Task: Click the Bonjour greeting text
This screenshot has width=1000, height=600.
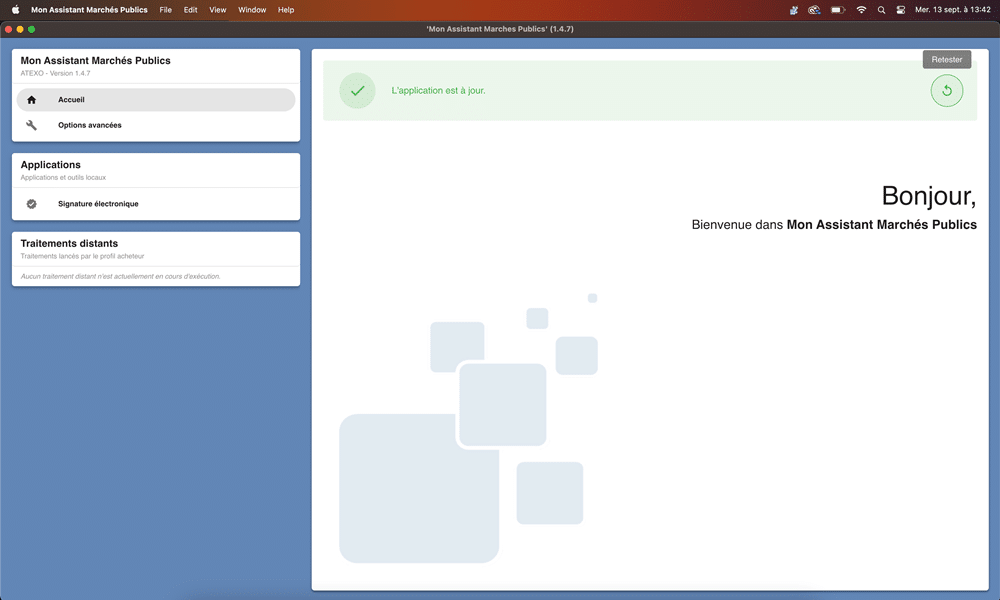Action: 929,196
